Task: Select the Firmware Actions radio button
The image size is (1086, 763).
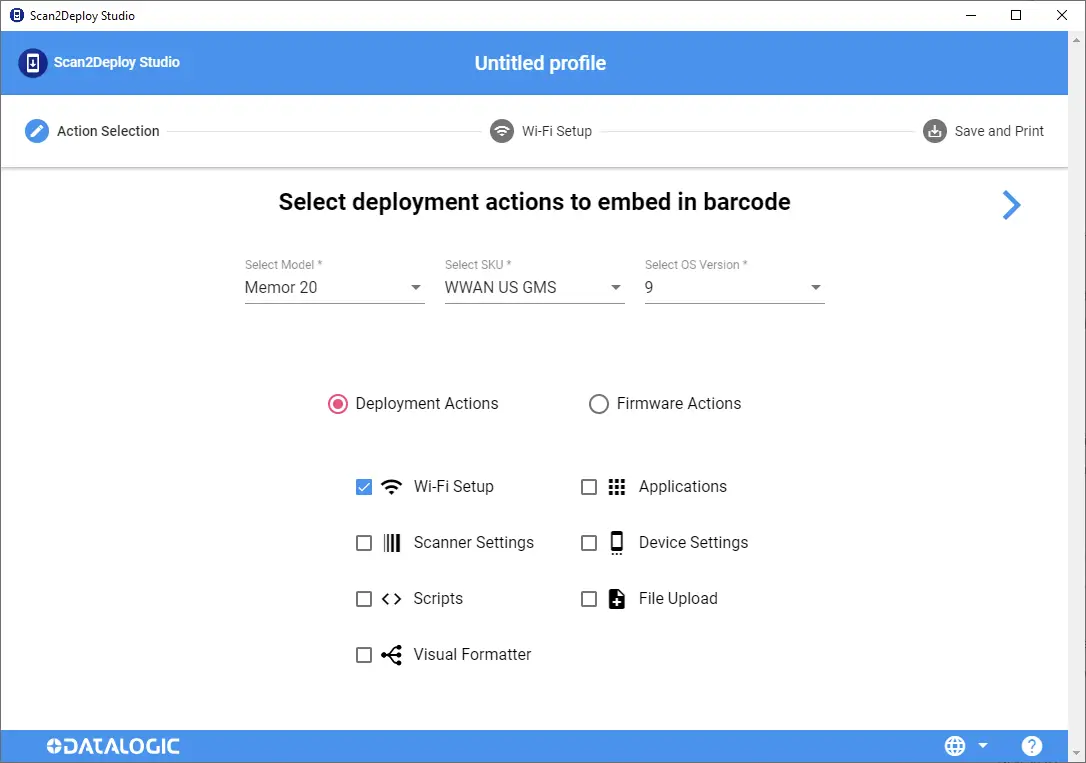Action: (598, 404)
